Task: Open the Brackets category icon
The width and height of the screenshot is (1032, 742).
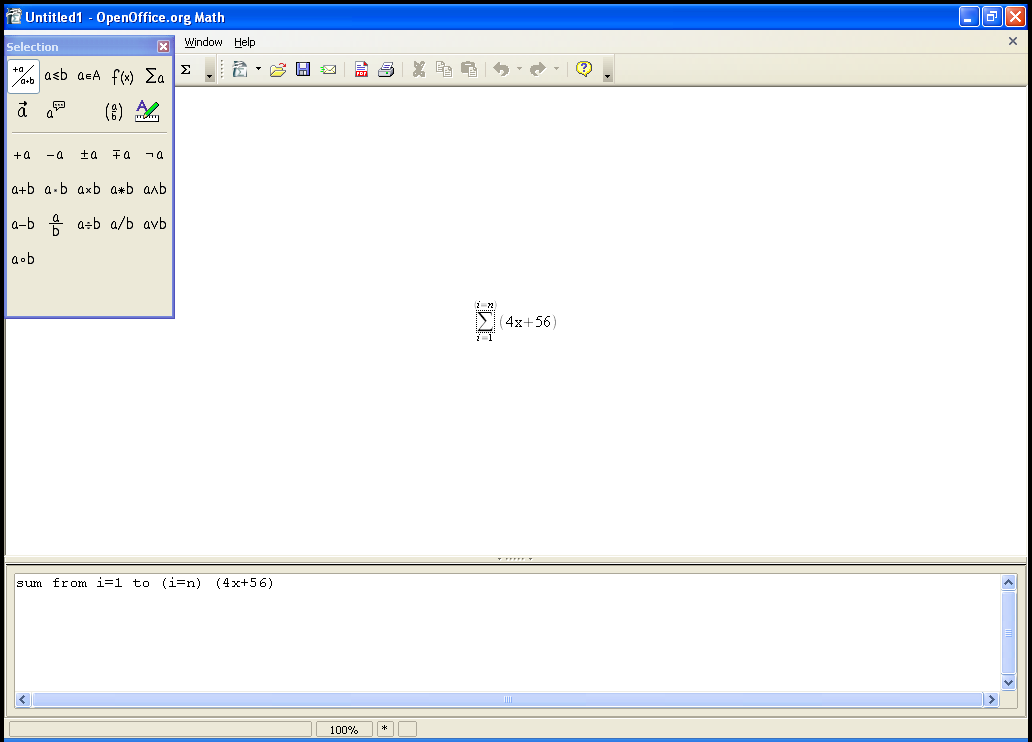Action: [x=114, y=111]
